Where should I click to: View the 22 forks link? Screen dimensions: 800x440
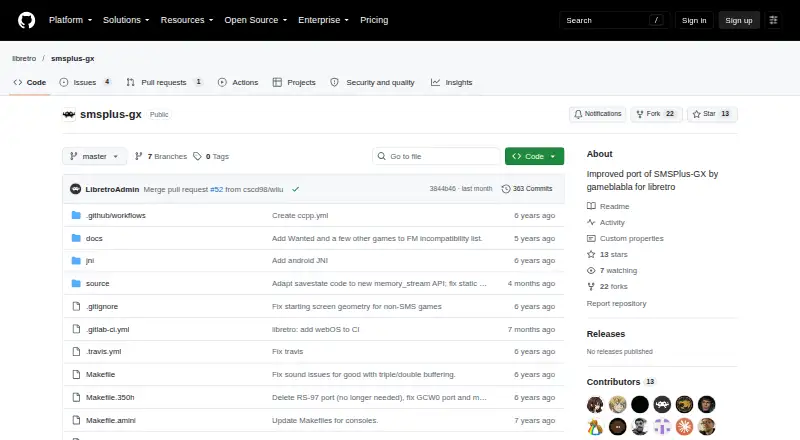coord(608,286)
